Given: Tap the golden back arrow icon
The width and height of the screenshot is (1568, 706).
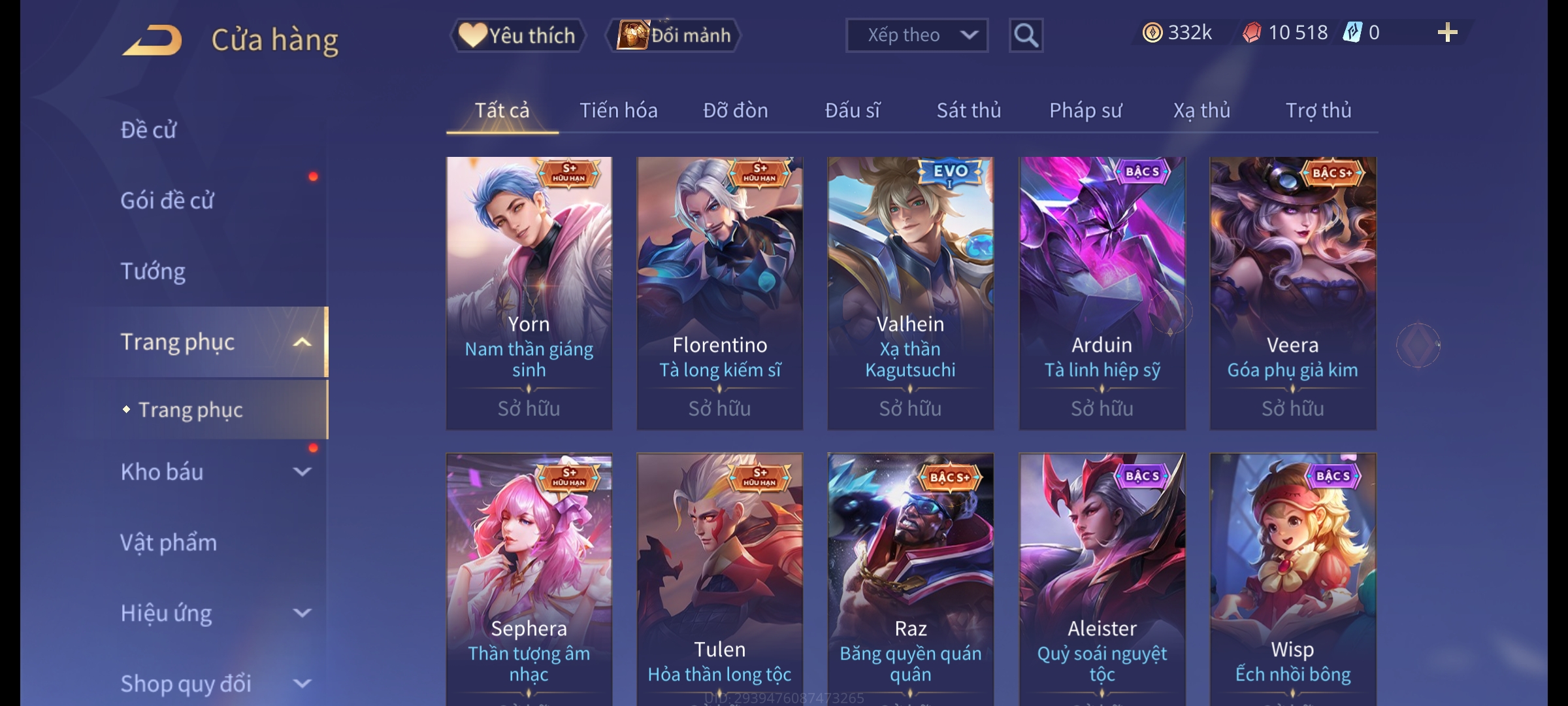Looking at the screenshot, I should 152,41.
